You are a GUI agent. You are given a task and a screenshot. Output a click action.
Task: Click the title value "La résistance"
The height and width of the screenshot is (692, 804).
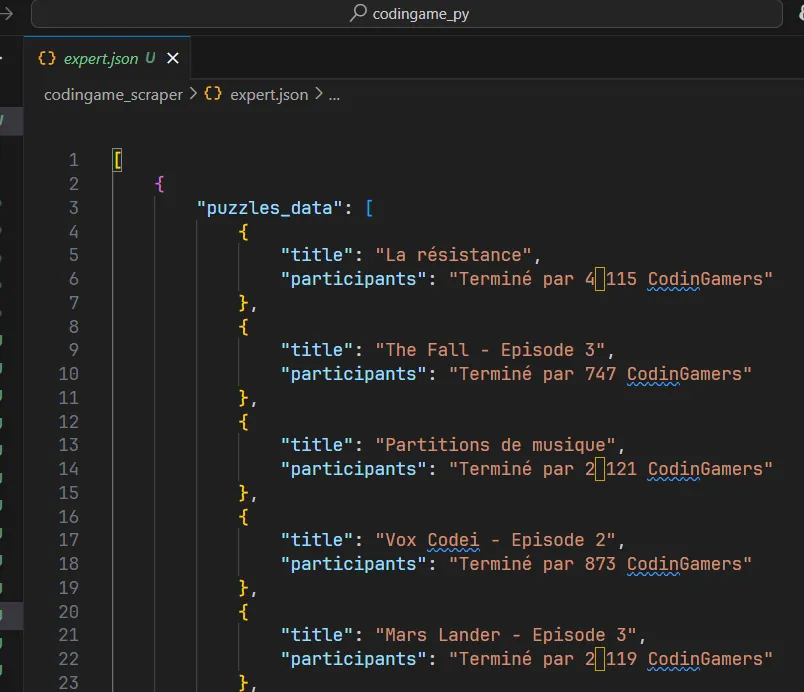click(x=453, y=255)
